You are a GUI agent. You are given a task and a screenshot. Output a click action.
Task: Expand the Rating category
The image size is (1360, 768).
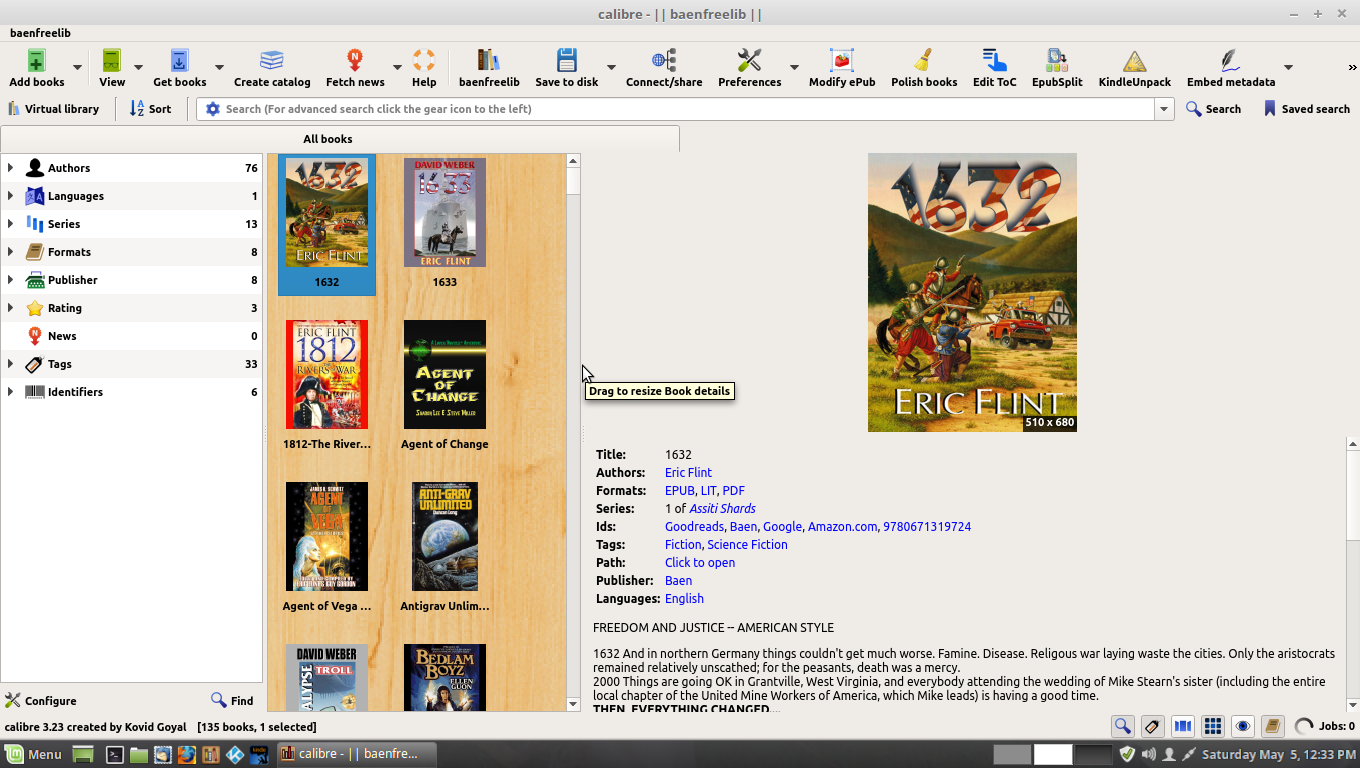10,308
